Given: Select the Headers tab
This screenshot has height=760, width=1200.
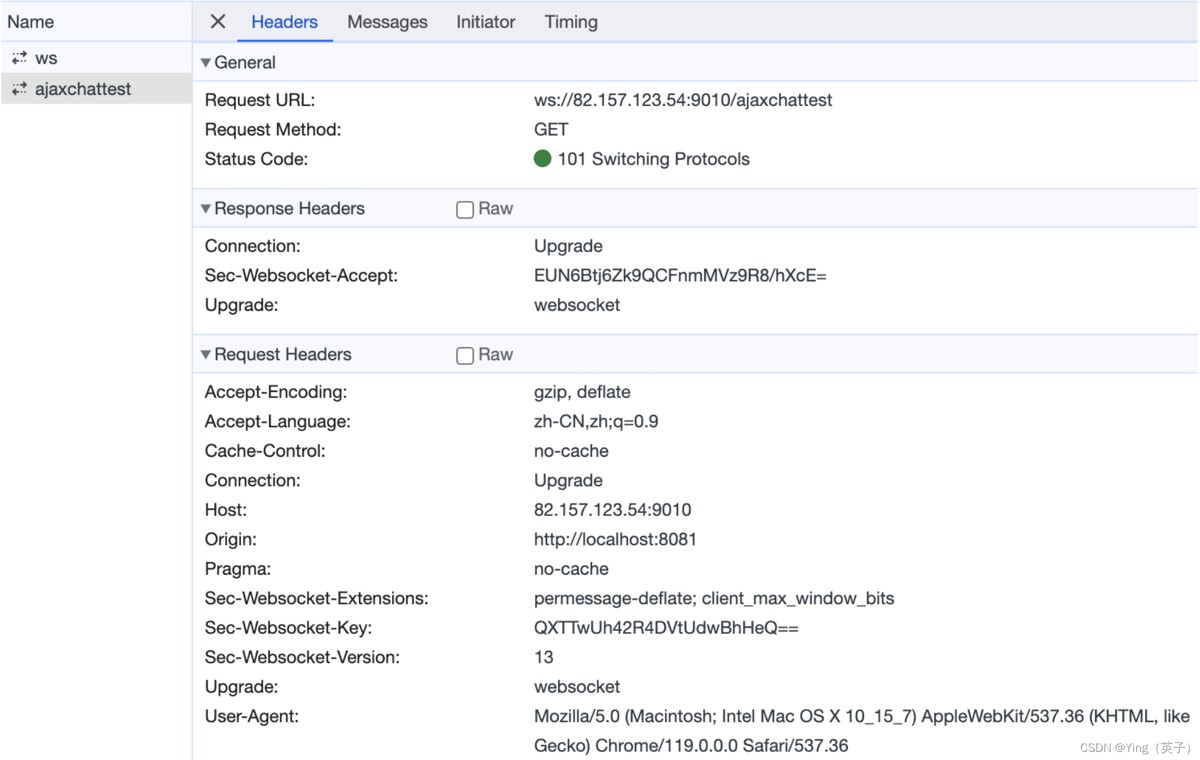Looking at the screenshot, I should coord(284,22).
